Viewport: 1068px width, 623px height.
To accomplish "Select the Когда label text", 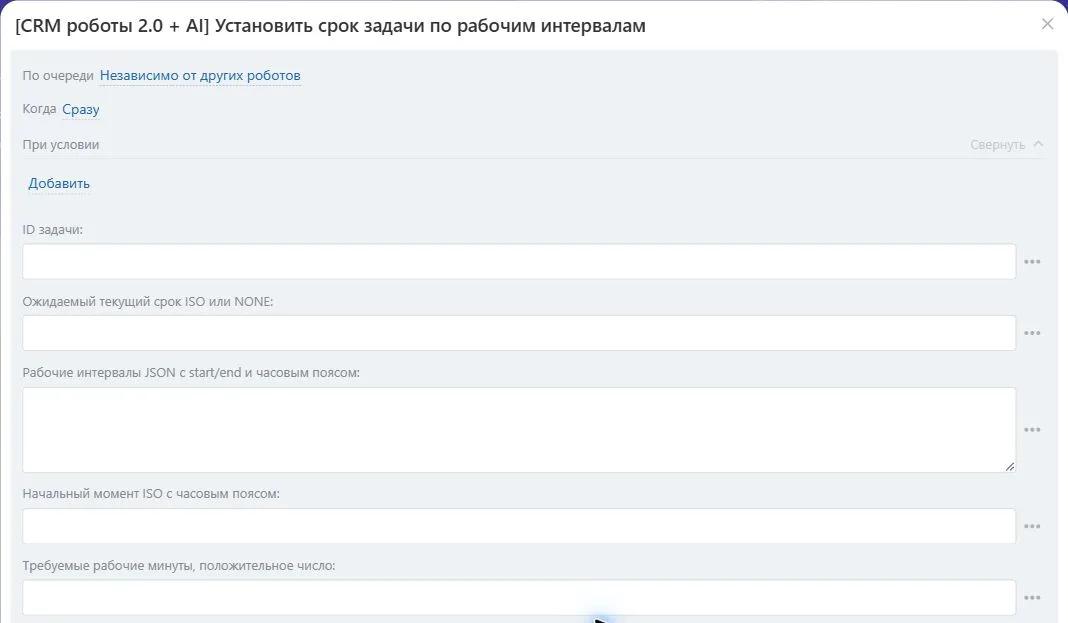I will (40, 109).
